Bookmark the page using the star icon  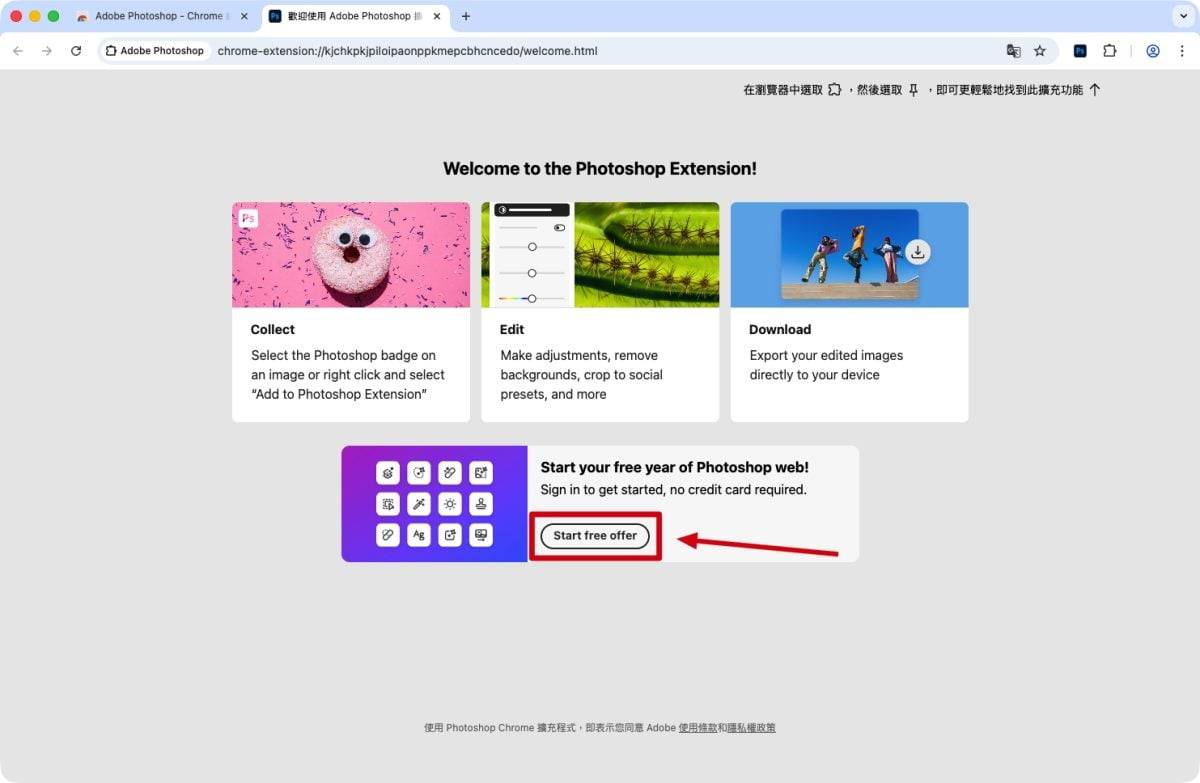coord(1040,50)
